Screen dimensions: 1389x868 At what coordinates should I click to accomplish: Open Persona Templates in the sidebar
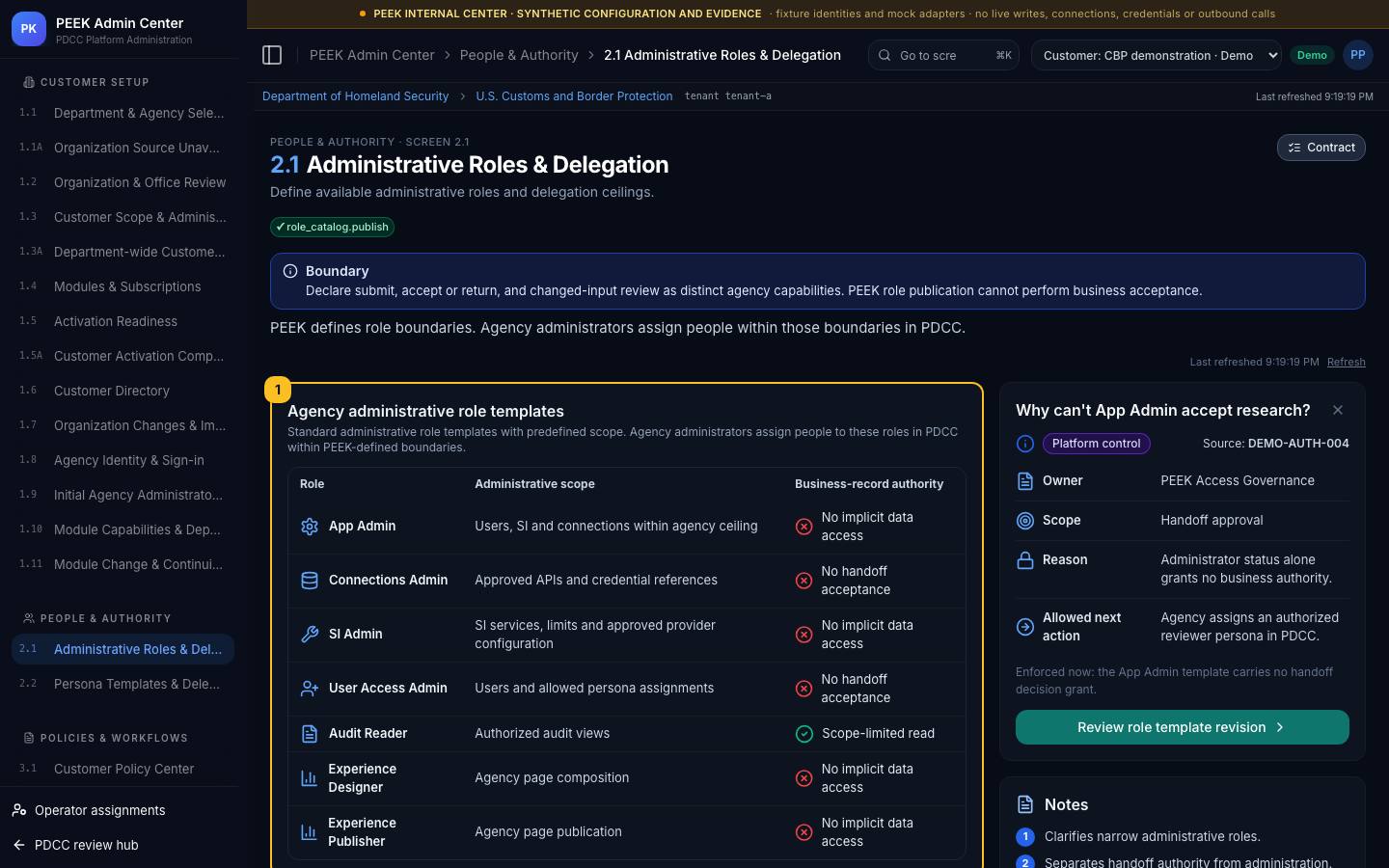tap(123, 684)
